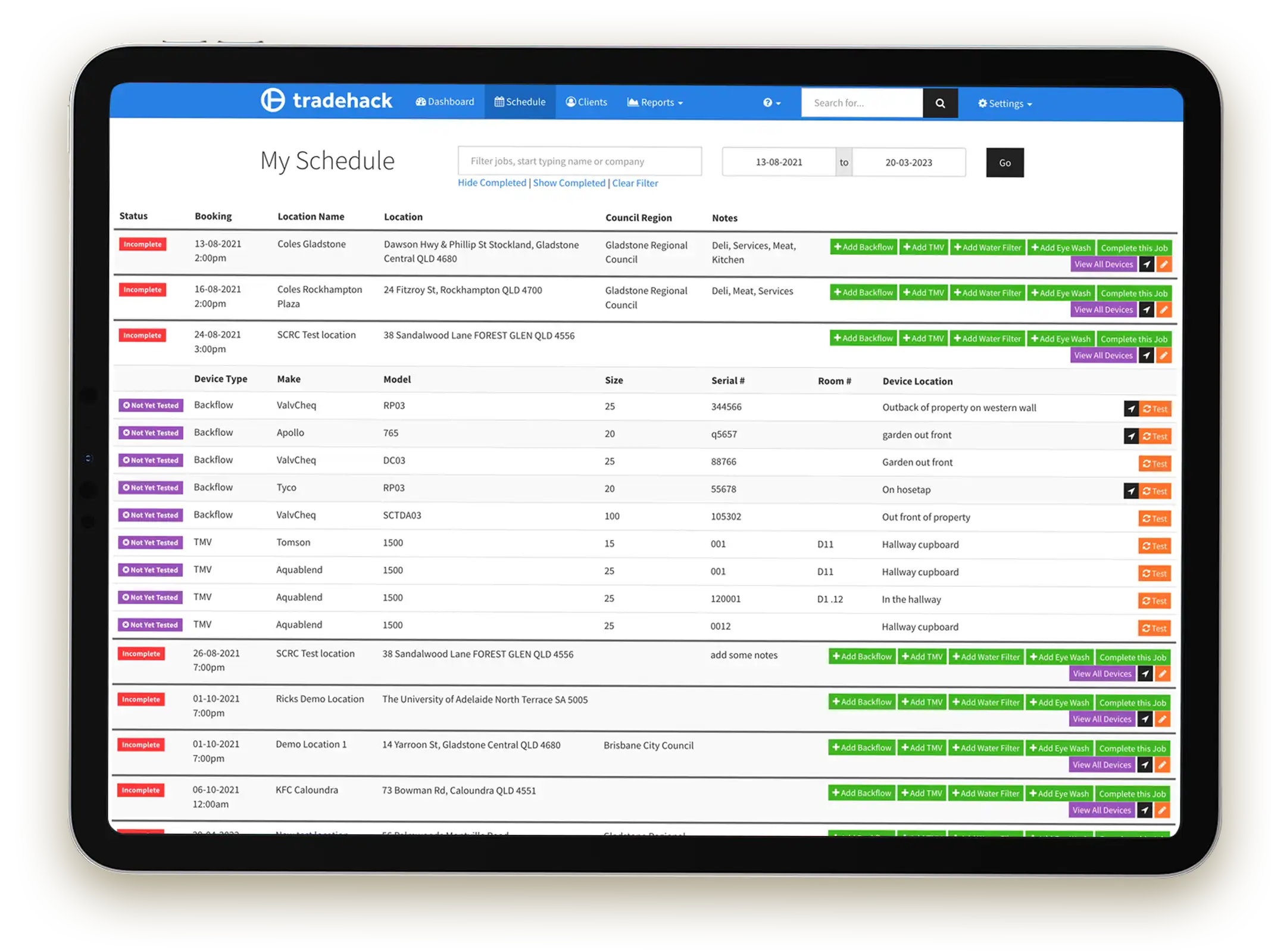This screenshot has height=952, width=1271.
Task: Click the Clear Filter link
Action: pyautogui.click(x=635, y=183)
